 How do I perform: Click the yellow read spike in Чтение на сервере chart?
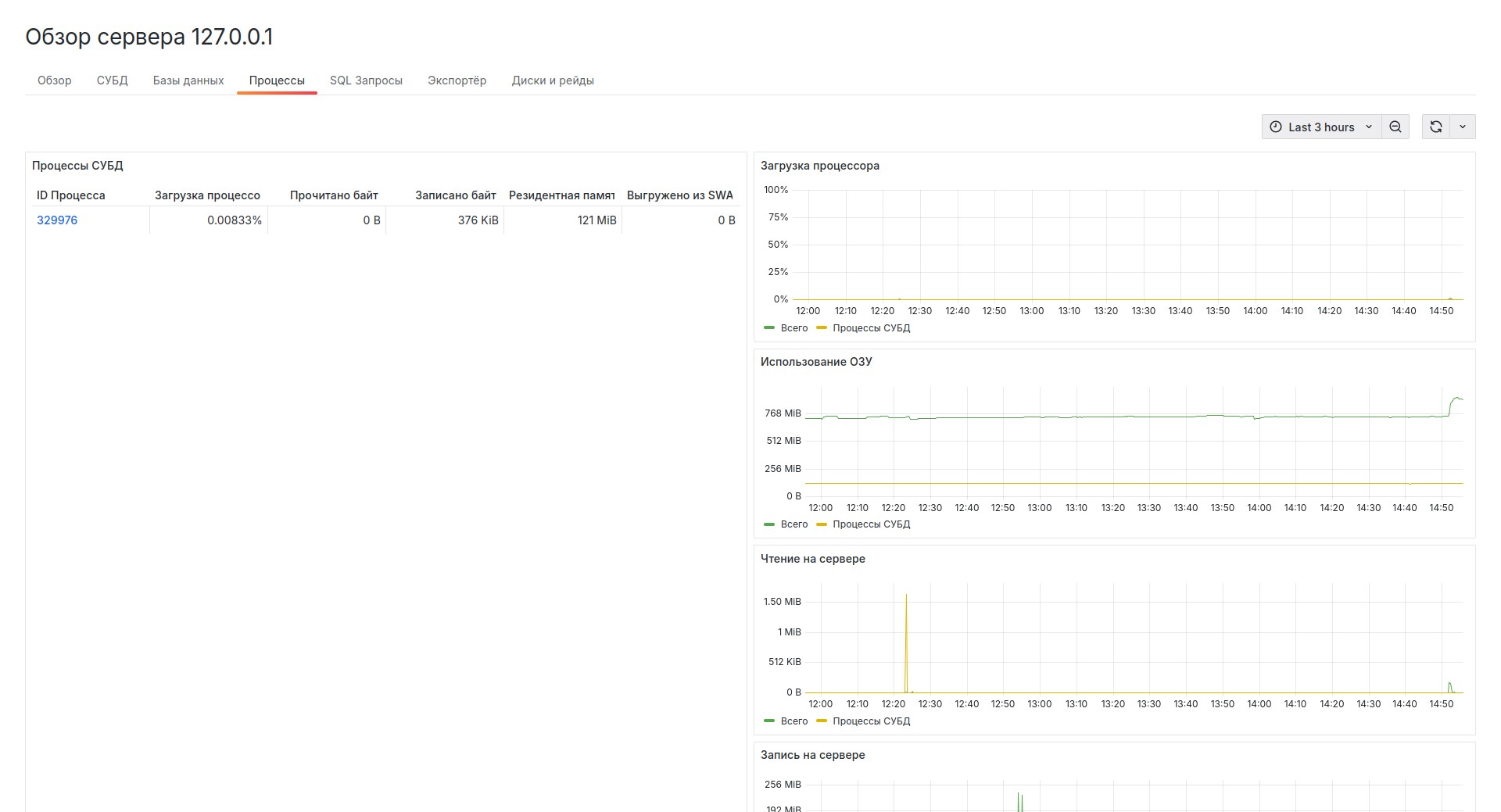[906, 625]
